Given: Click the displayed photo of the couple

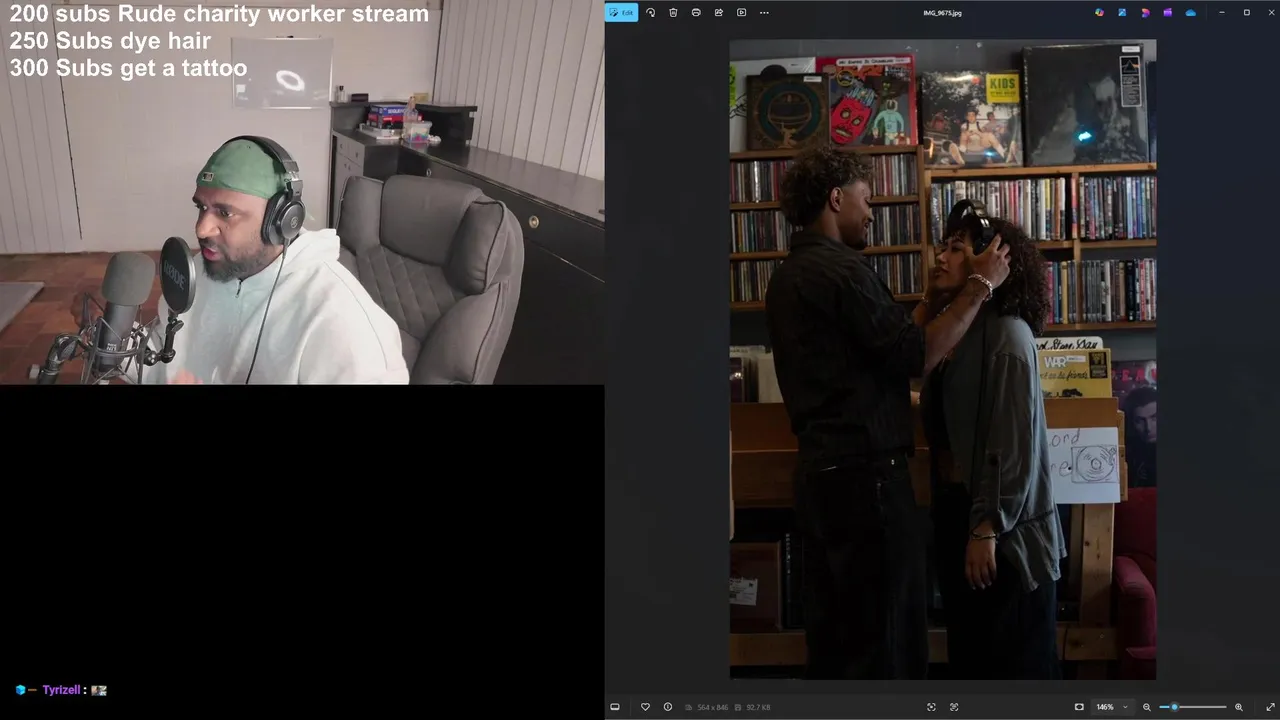Looking at the screenshot, I should pos(943,360).
